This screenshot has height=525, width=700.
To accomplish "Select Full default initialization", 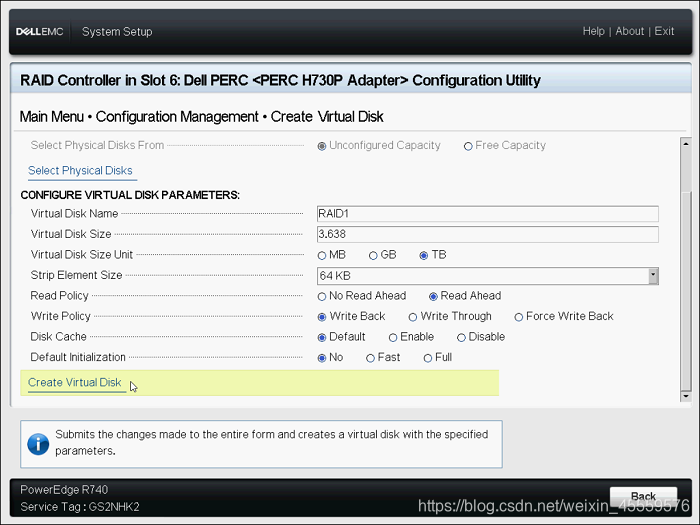I will coord(428,358).
